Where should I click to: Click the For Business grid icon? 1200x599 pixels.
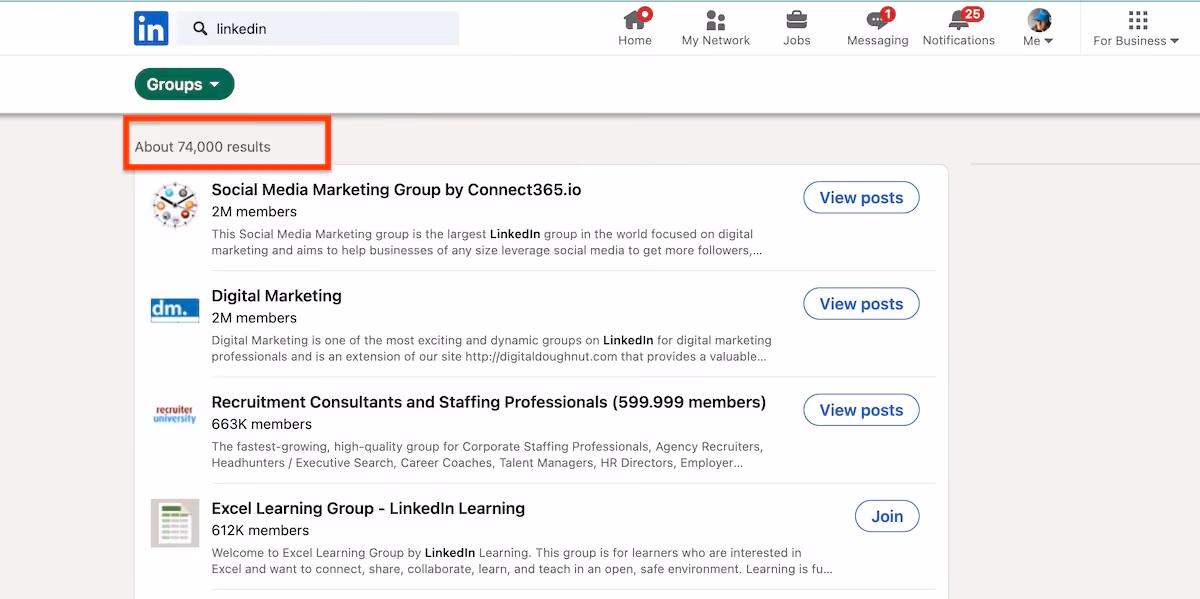click(x=1137, y=20)
